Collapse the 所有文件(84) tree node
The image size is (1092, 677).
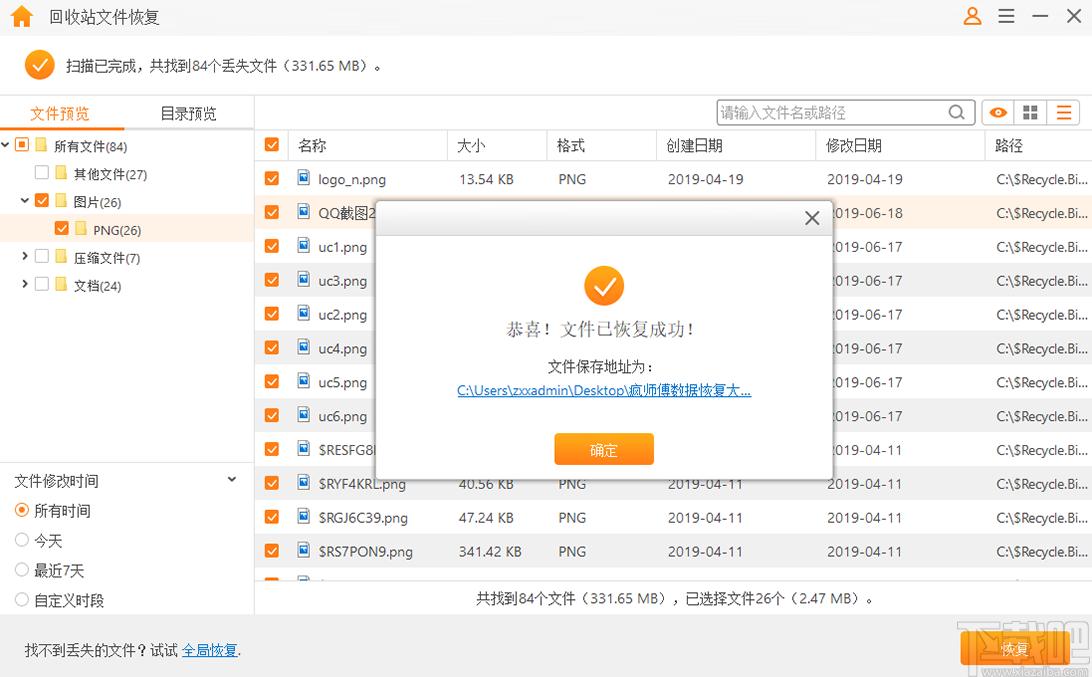click(x=6, y=145)
